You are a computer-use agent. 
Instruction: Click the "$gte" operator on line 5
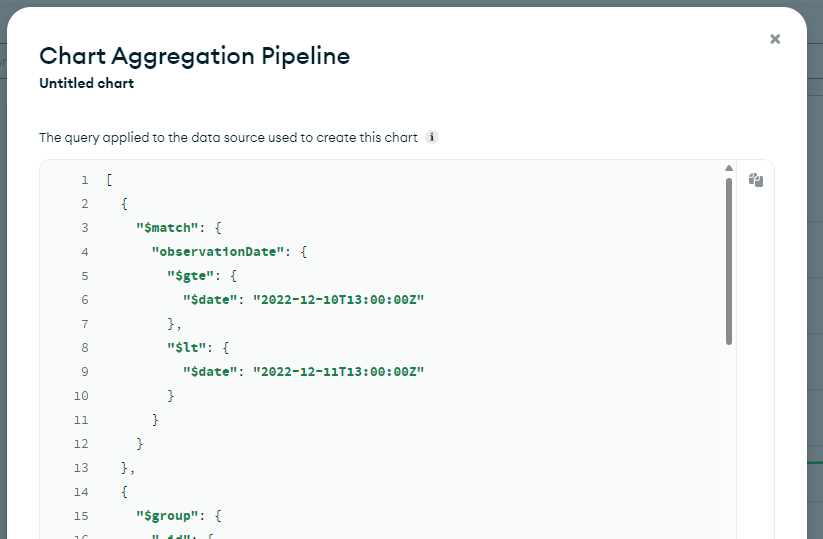coord(189,276)
